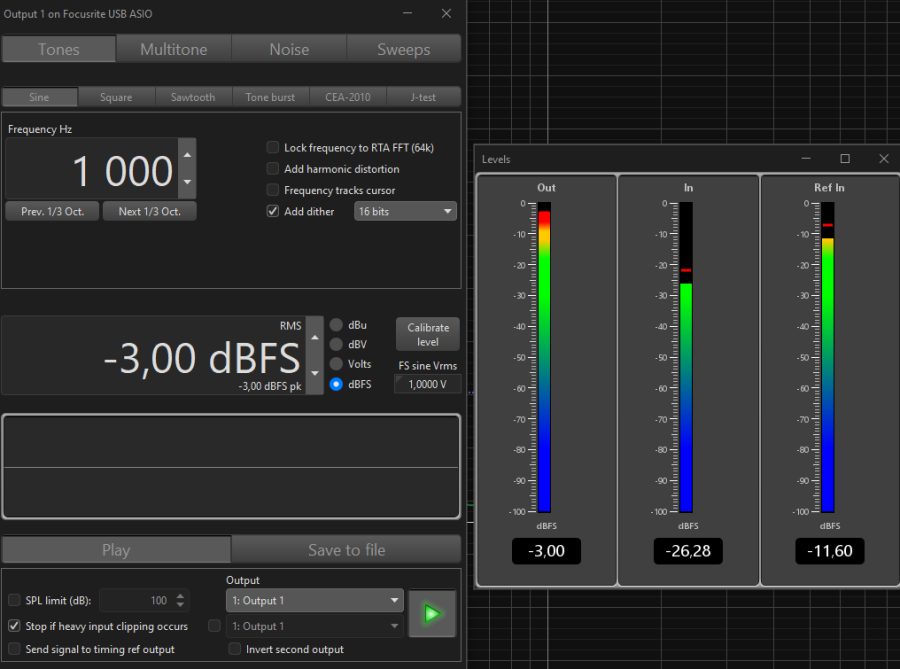Click the Ref In -11,60 readout
This screenshot has height=669, width=900.
pos(829,551)
